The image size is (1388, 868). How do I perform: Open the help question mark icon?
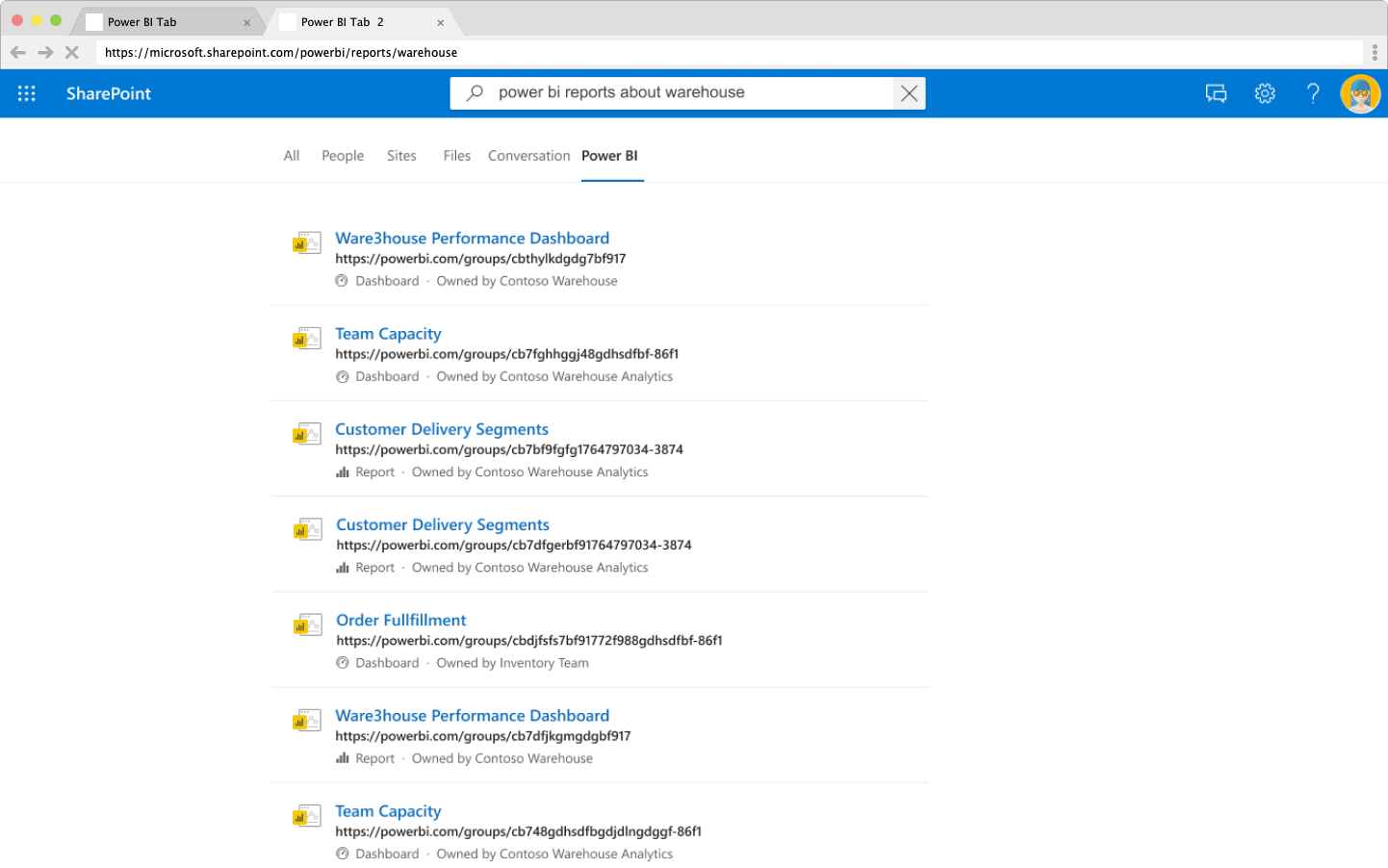pyautogui.click(x=1313, y=93)
